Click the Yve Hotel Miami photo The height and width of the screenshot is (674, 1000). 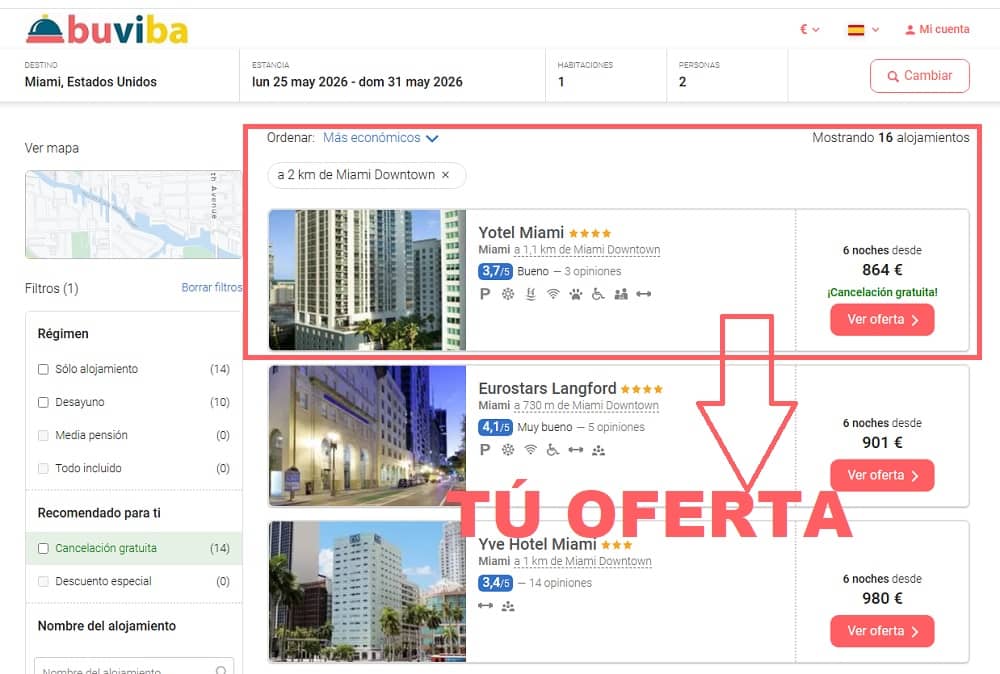tap(367, 591)
